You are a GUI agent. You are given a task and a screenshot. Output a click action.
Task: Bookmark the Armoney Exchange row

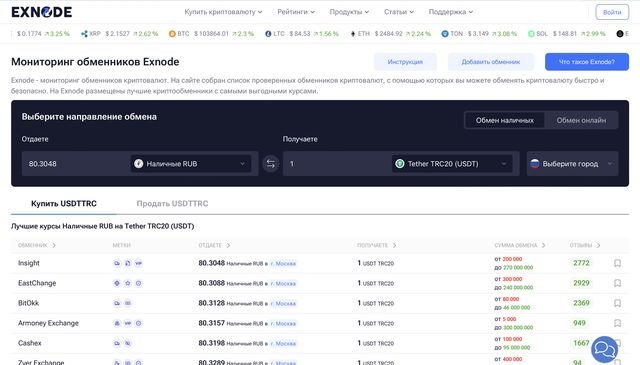click(x=618, y=323)
